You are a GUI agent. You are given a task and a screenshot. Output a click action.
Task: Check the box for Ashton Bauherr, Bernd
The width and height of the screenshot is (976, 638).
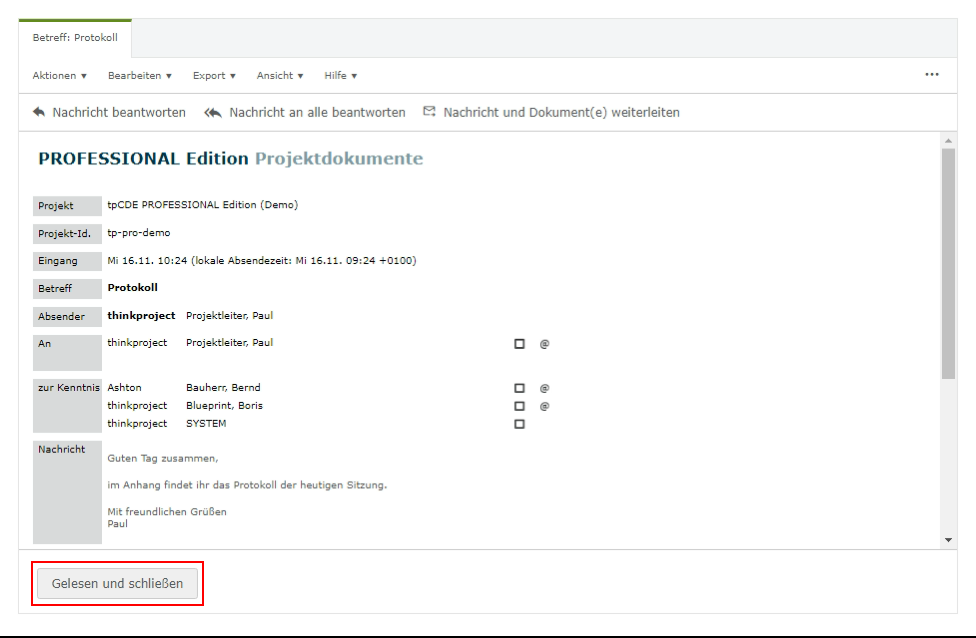[519, 388]
